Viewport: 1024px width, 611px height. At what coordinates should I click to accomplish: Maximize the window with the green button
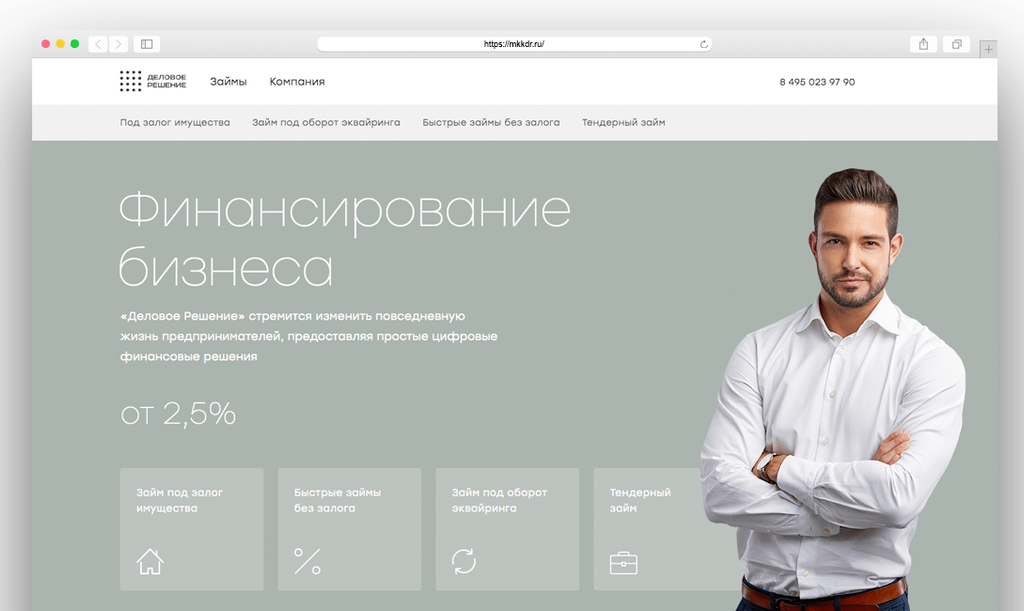coord(74,44)
